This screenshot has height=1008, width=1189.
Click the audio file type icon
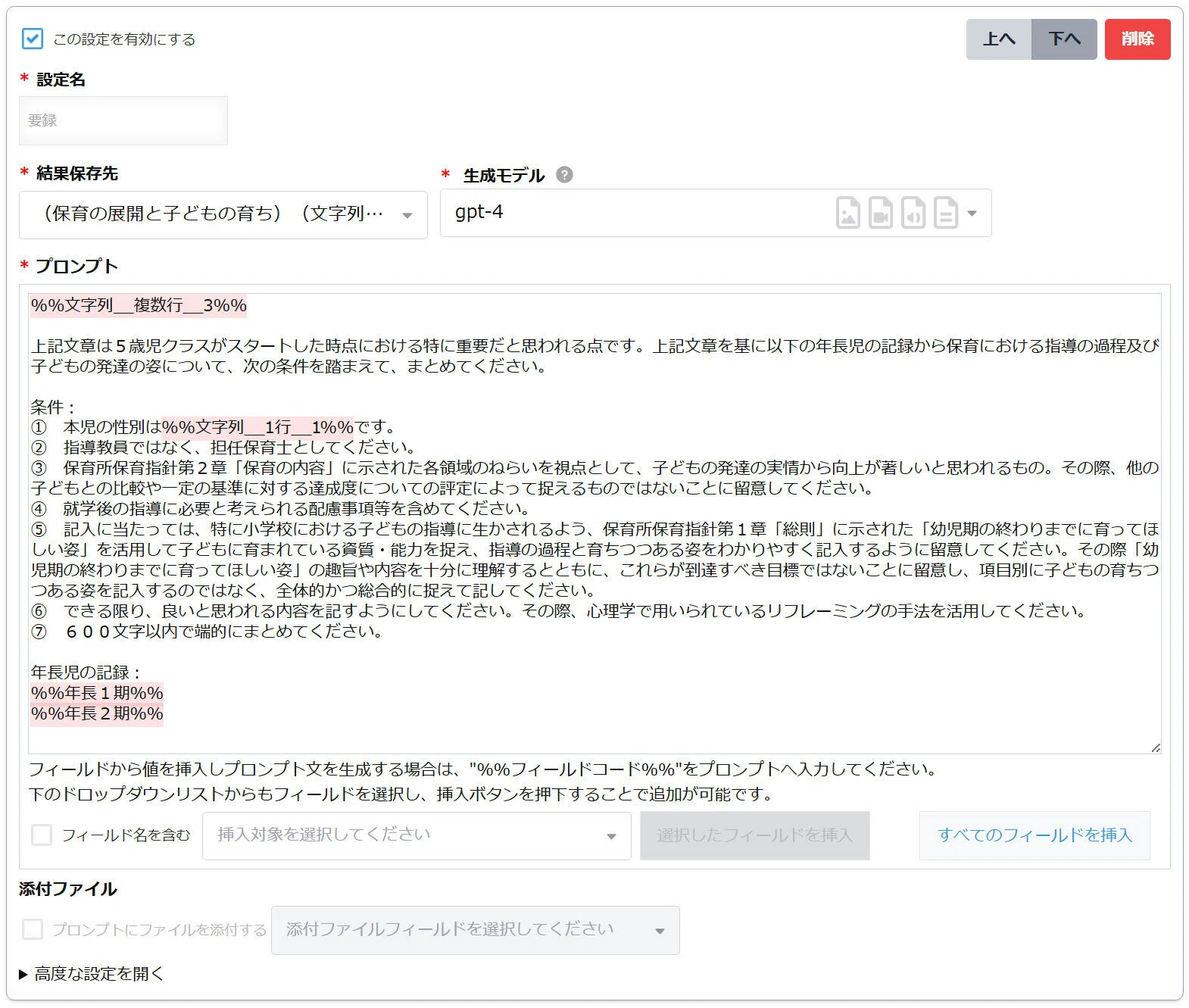click(913, 214)
